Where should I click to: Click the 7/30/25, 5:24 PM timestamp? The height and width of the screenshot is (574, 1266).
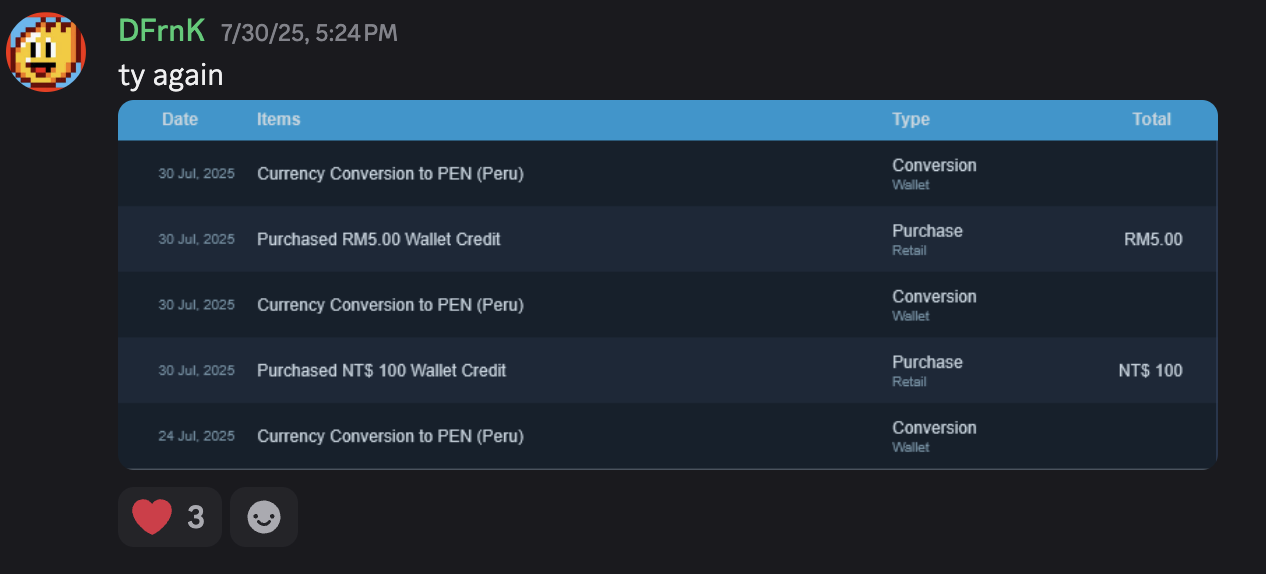(309, 33)
